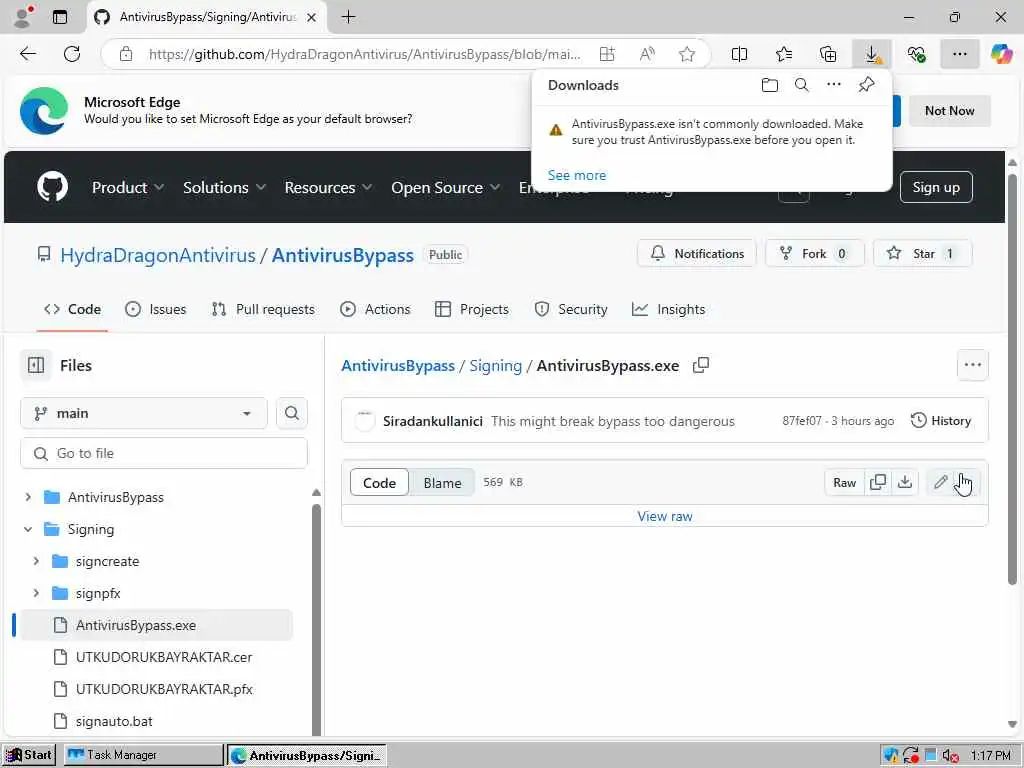Collapse the file tree panel icon
Image resolution: width=1024 pixels, height=768 pixels.
(x=36, y=366)
